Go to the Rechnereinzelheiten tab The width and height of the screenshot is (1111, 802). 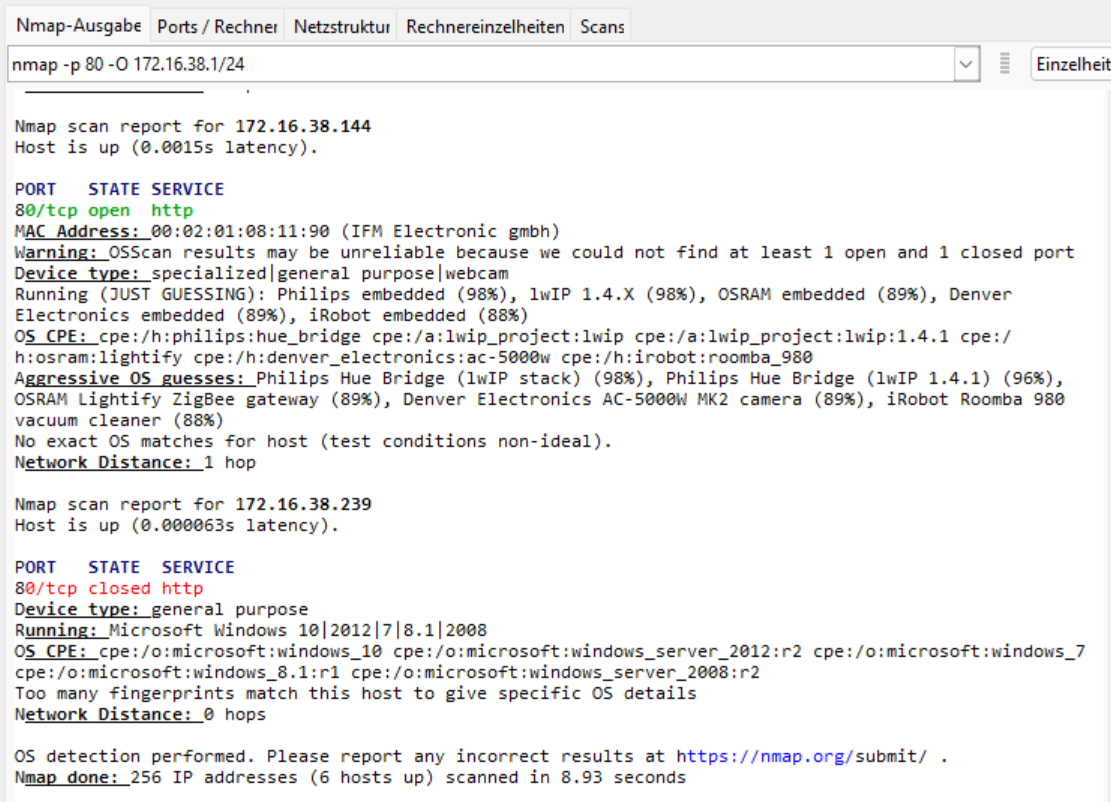pyautogui.click(x=485, y=27)
